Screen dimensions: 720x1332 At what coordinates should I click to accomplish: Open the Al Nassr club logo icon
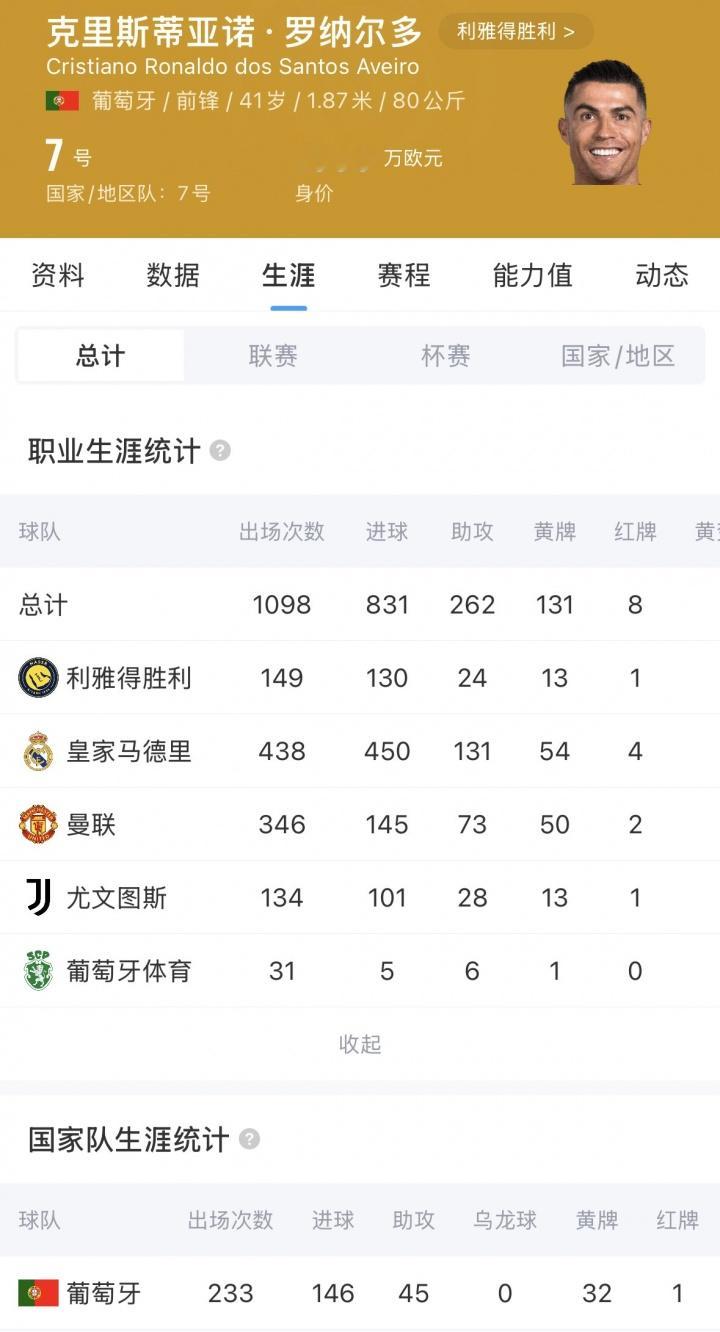[38, 678]
